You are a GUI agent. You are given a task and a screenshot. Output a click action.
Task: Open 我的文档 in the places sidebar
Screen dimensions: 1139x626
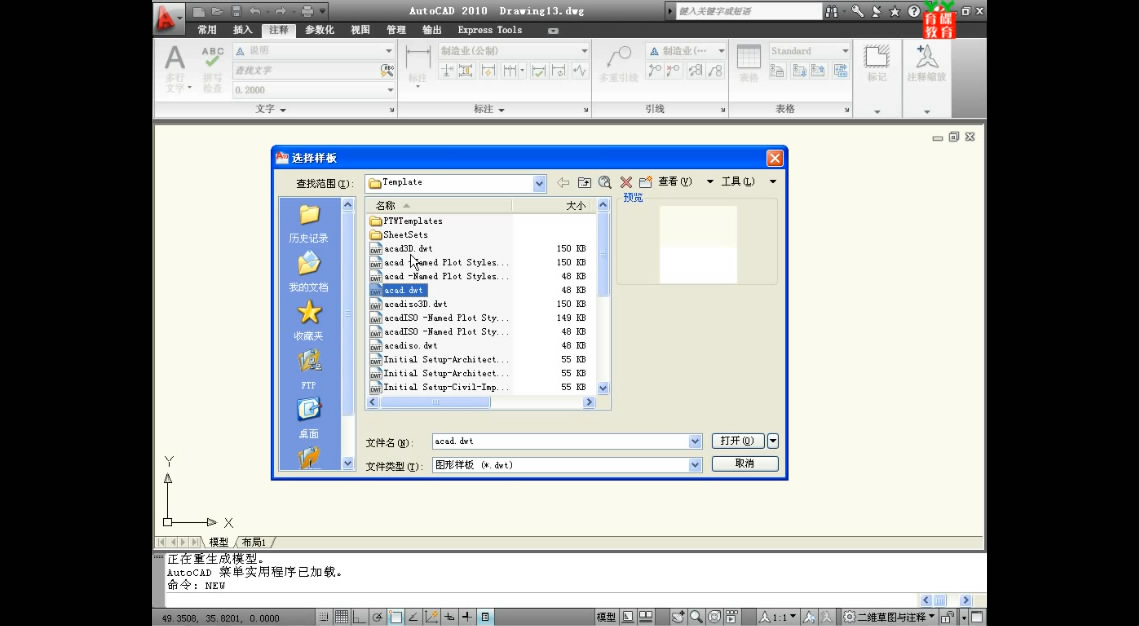click(309, 272)
